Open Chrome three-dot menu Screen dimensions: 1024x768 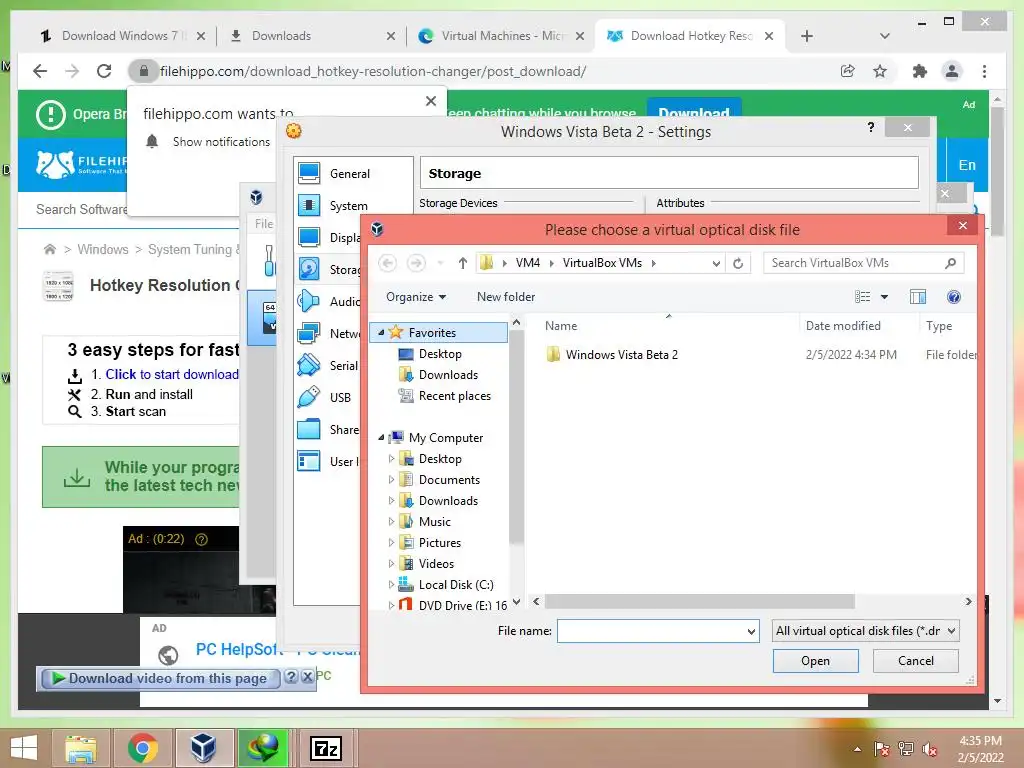pyautogui.click(x=984, y=71)
